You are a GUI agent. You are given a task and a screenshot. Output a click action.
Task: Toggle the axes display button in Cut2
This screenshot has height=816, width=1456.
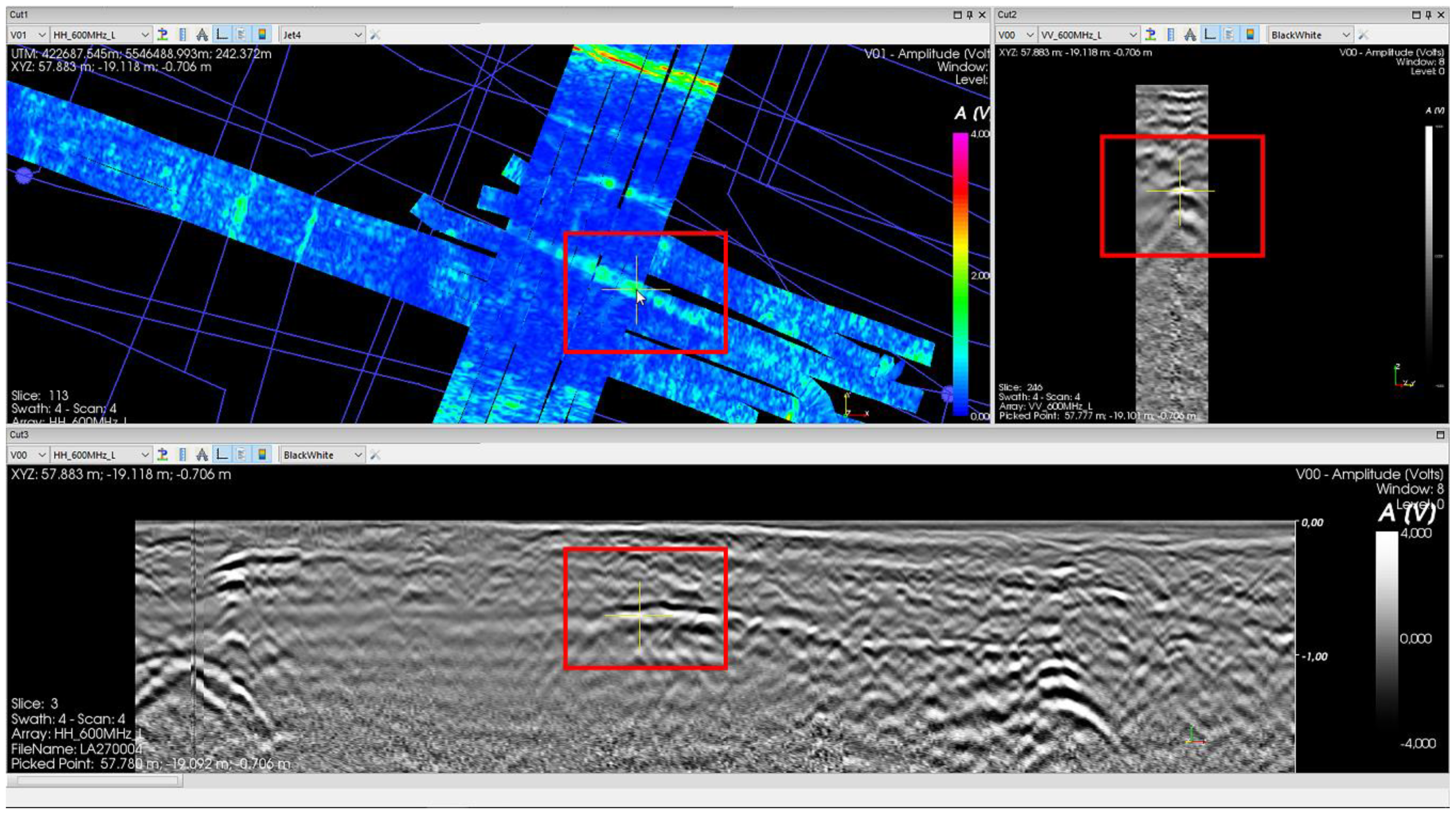point(1210,34)
